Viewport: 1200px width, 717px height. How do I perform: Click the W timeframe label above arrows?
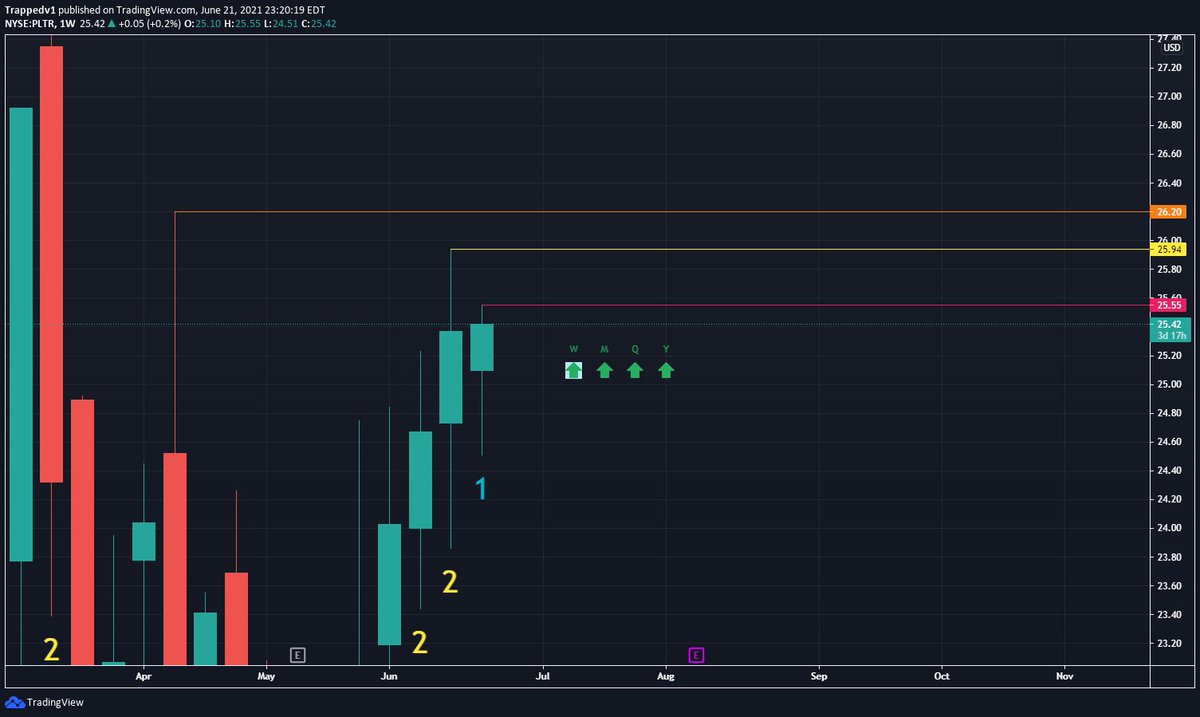[573, 349]
